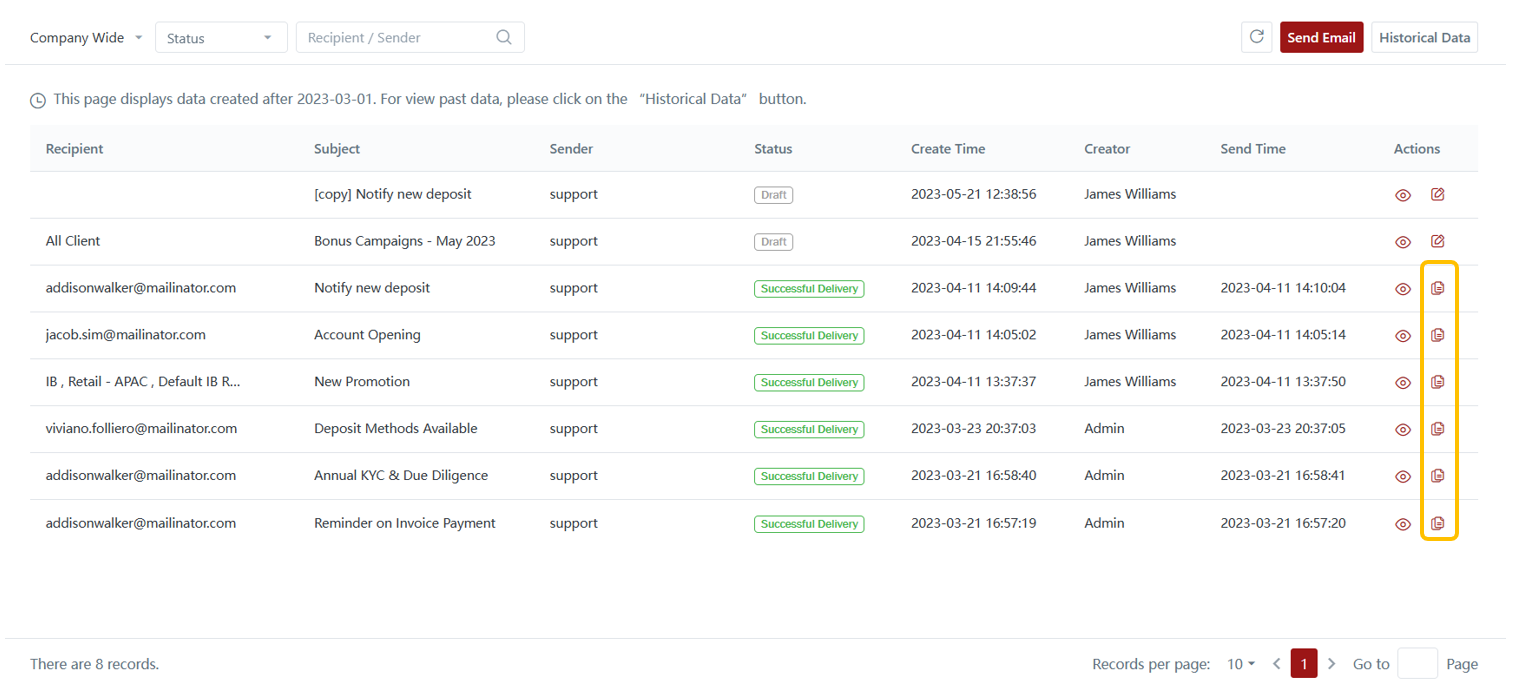This screenshot has width=1521, height=693.
Task: View the 11 April 'Notify new deposit' email
Action: pos(1403,289)
